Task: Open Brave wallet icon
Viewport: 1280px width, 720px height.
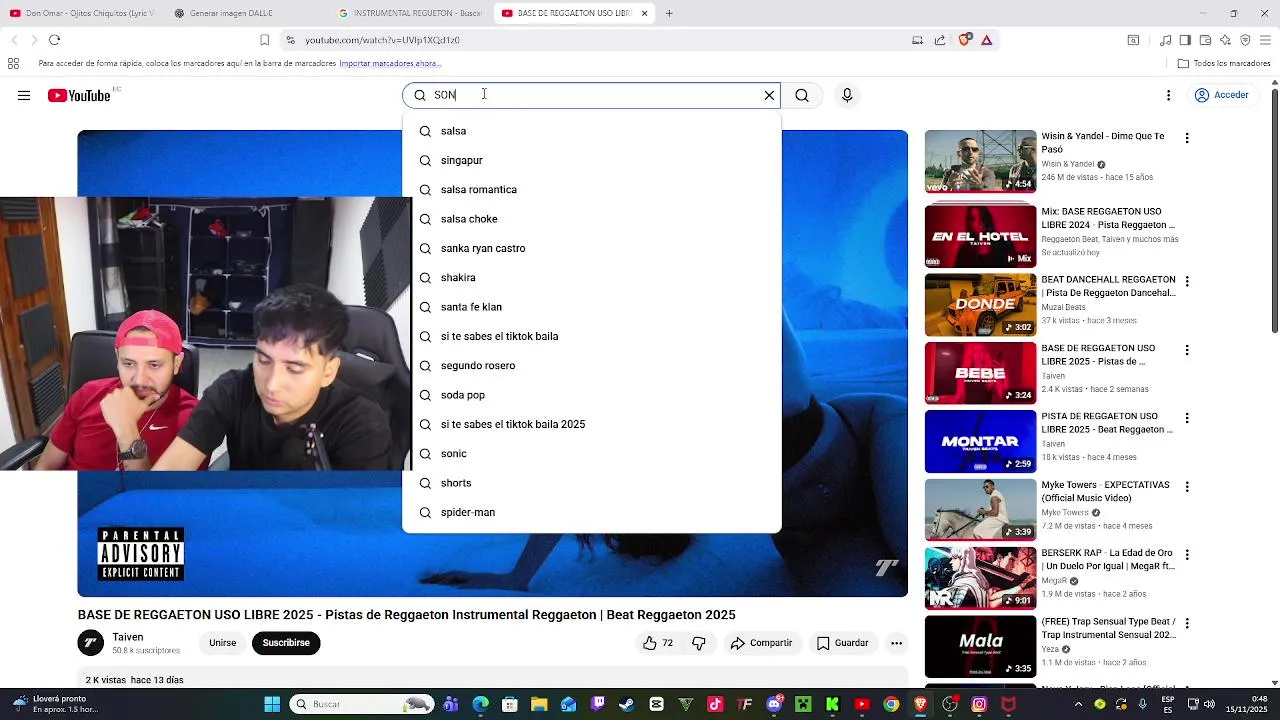Action: (1205, 40)
